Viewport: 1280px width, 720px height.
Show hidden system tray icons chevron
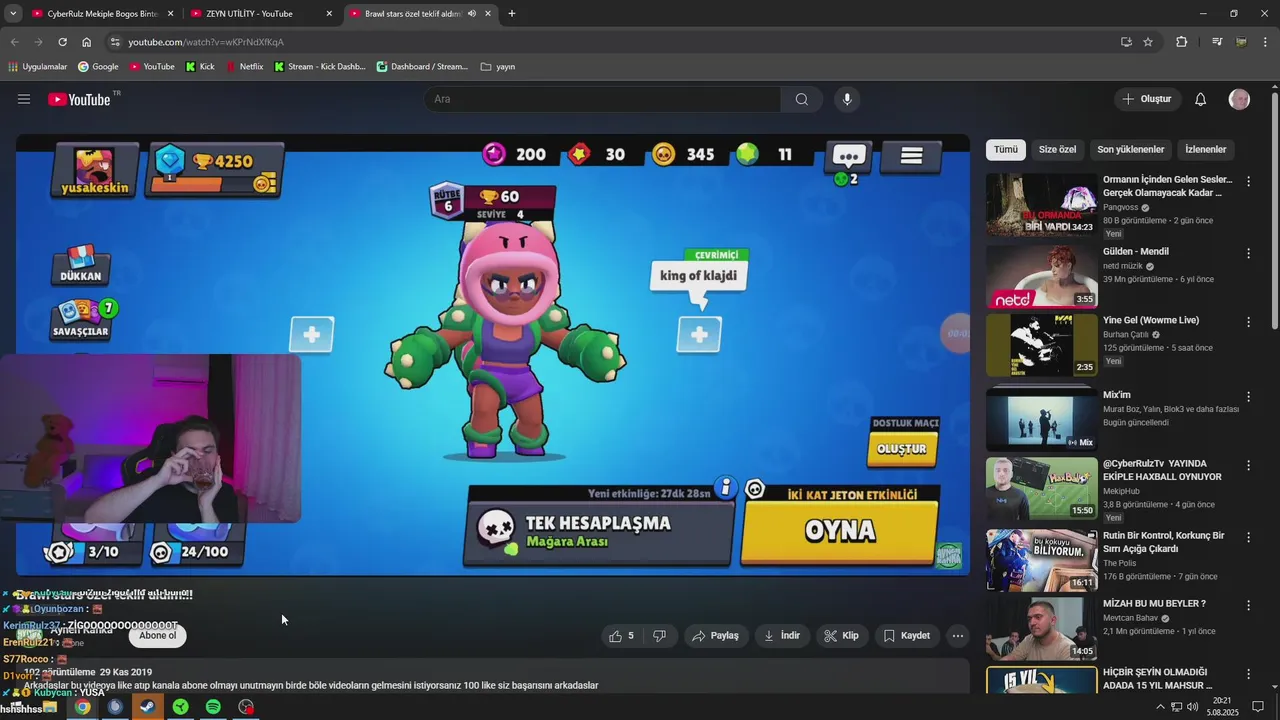tap(1160, 707)
